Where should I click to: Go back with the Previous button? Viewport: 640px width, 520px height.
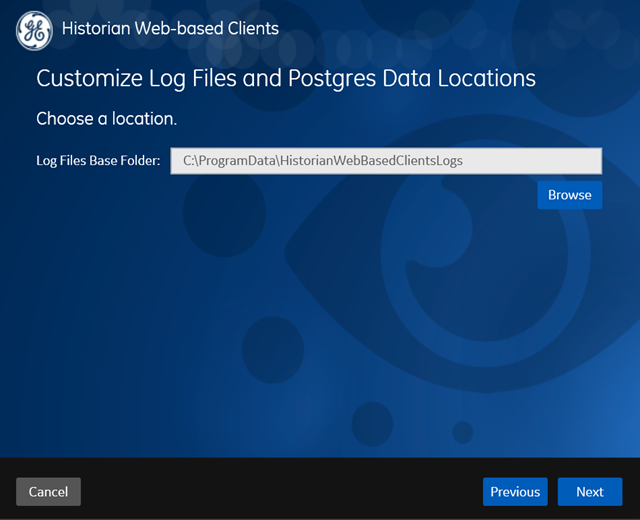pos(515,491)
